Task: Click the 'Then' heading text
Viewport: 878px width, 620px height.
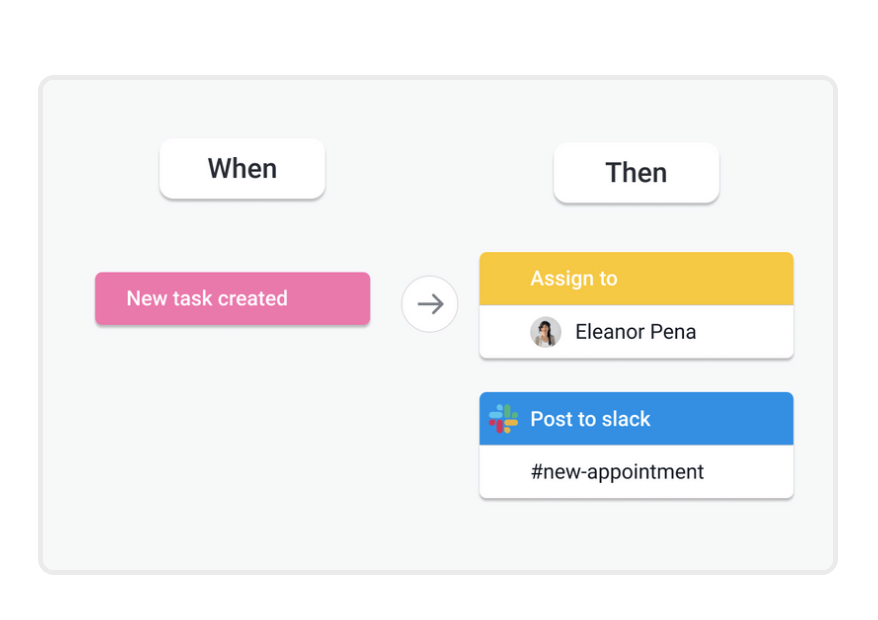Action: 636,173
